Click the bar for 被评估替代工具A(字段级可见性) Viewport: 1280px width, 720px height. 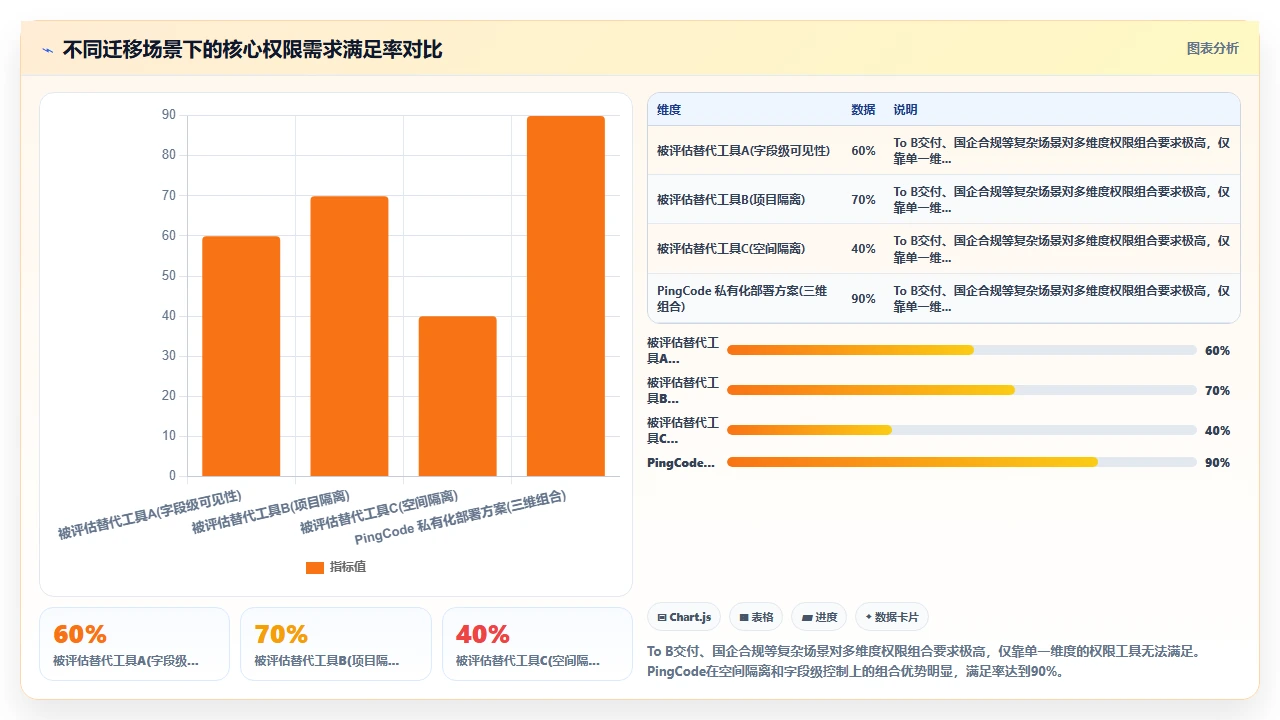(241, 356)
